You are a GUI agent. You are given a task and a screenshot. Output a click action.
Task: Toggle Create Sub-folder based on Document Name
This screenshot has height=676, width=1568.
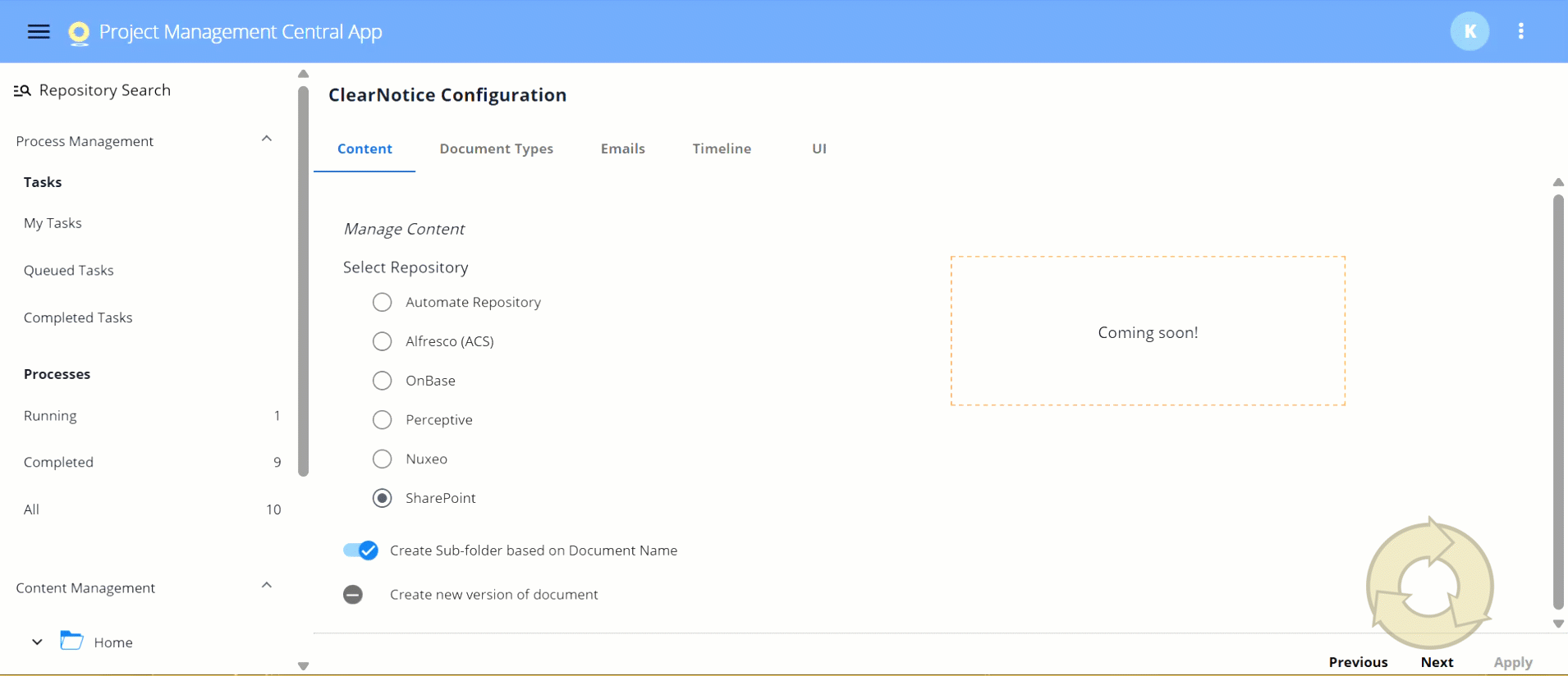[360, 550]
